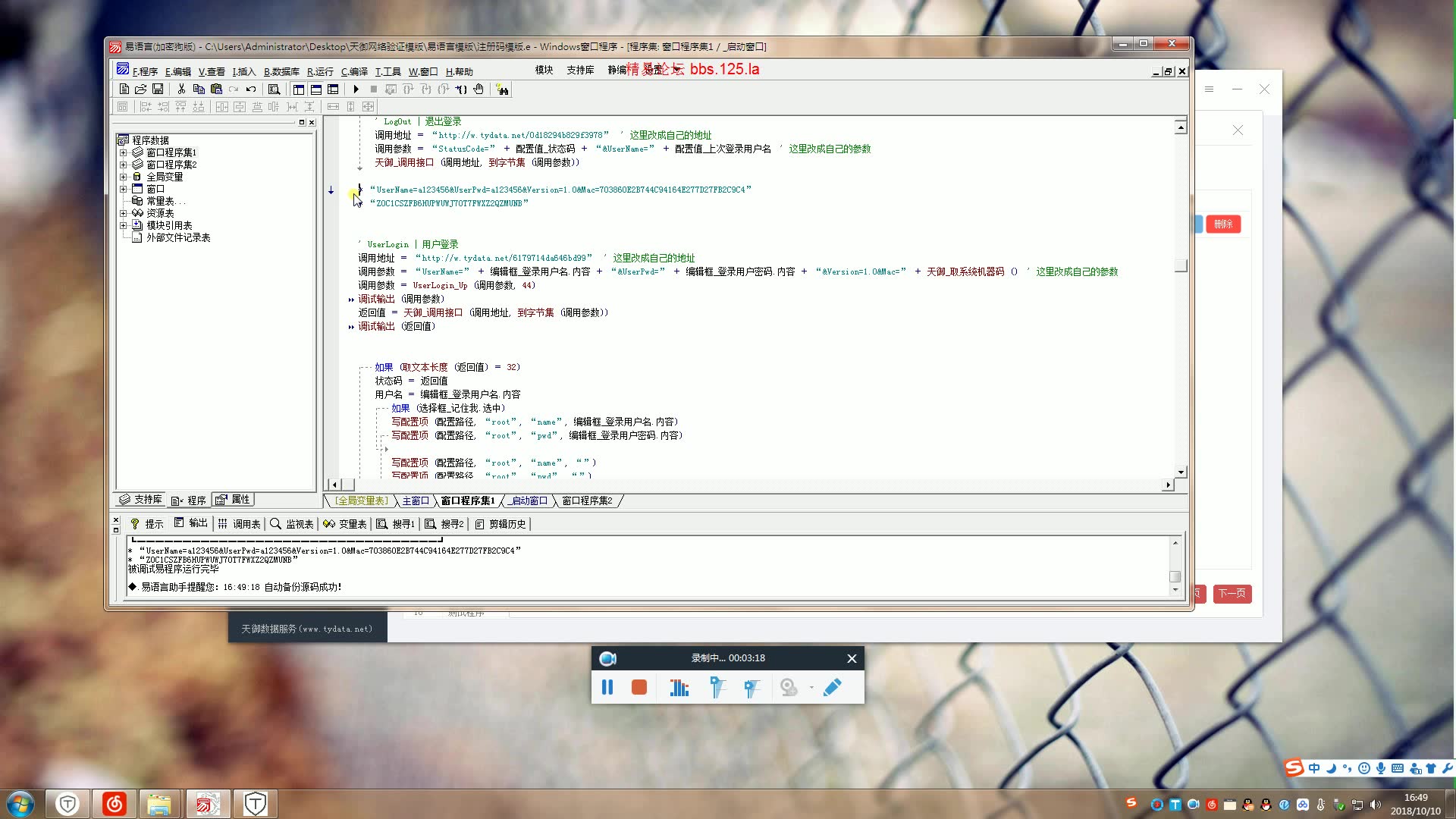Open the H.帮助 menu
The image size is (1456, 819).
coord(459,71)
